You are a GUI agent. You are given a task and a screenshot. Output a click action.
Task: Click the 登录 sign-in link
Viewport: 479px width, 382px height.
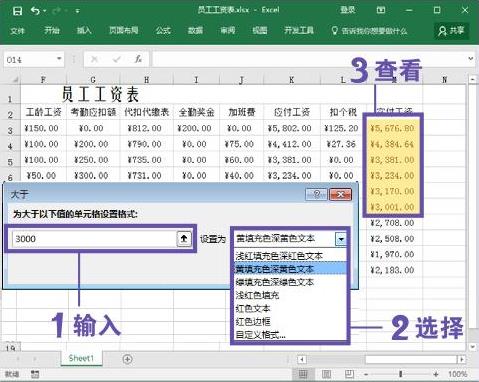[x=347, y=10]
